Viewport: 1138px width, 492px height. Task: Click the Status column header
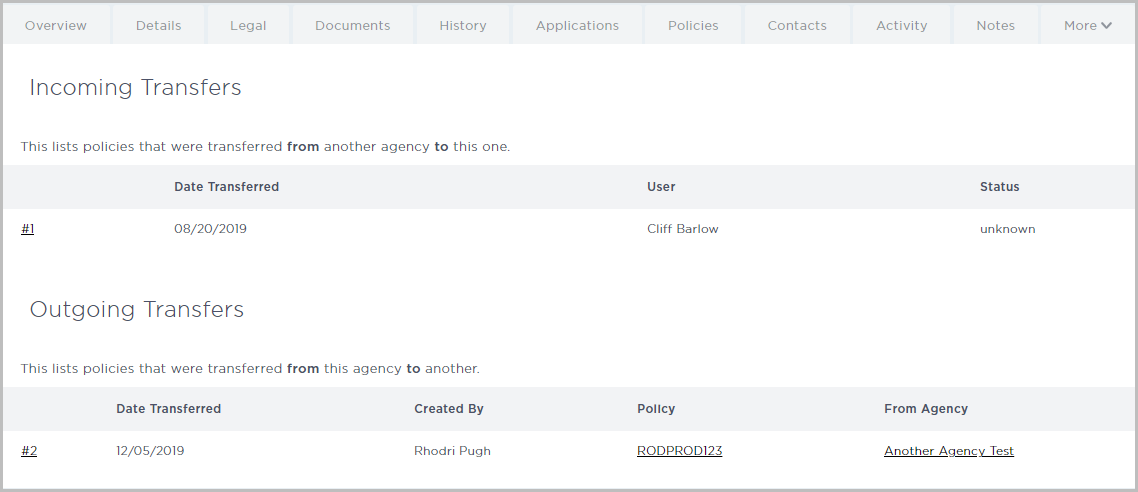(x=999, y=187)
